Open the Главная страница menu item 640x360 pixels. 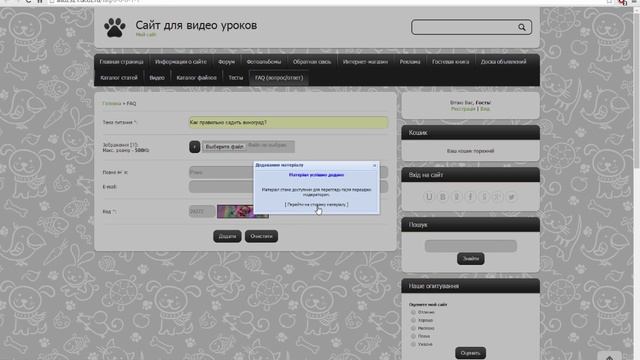pos(121,62)
